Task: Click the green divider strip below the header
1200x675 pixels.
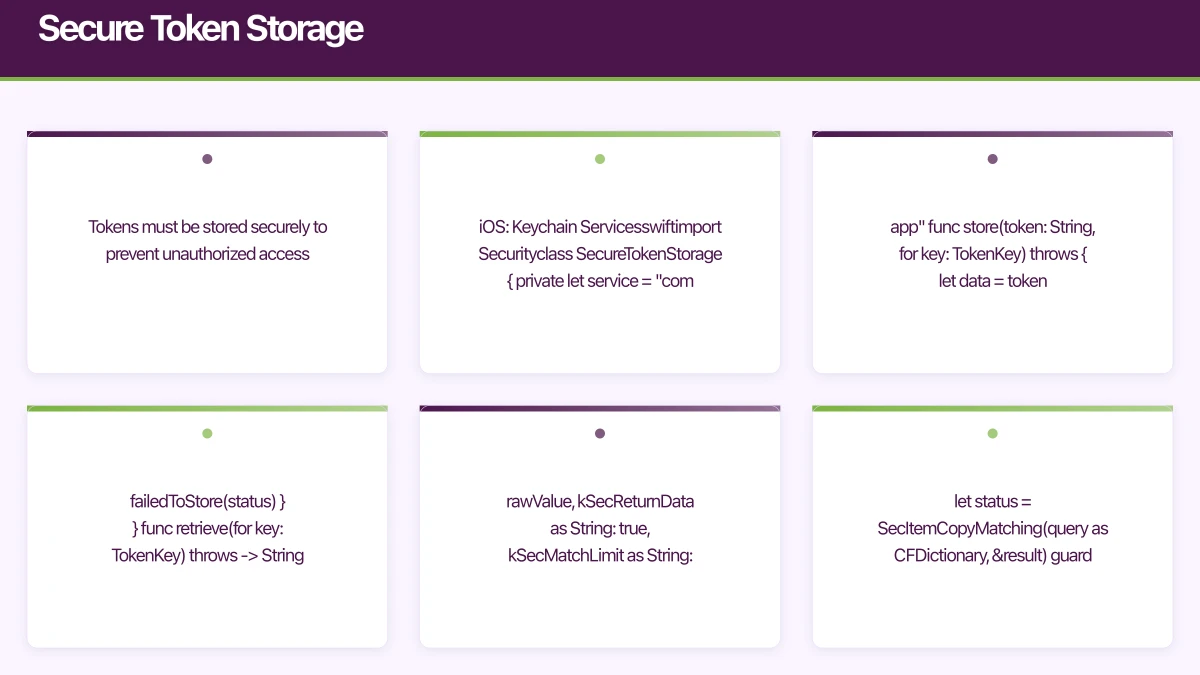Action: [x=600, y=74]
